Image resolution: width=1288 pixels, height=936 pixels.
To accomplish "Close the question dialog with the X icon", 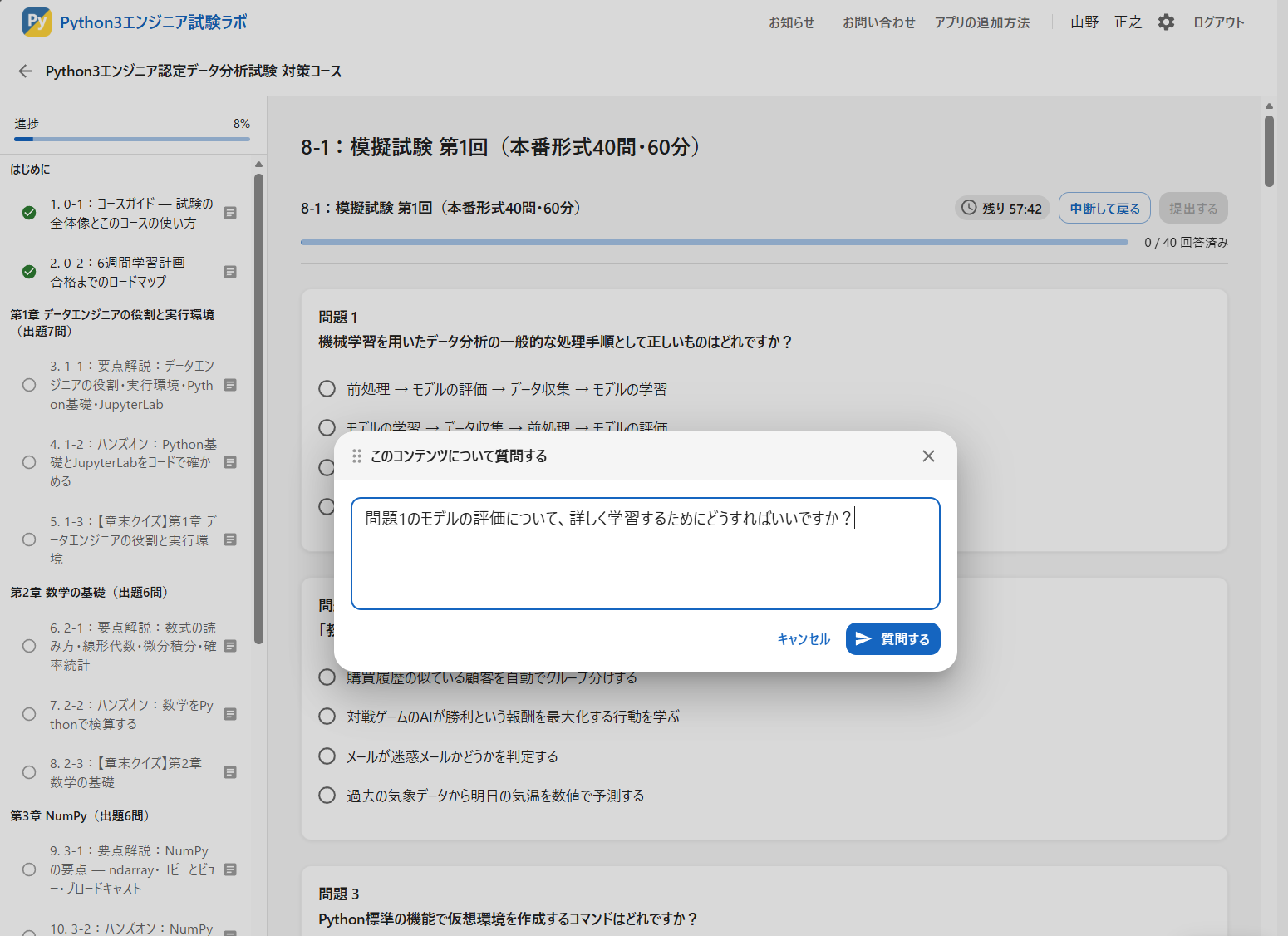I will 928,456.
